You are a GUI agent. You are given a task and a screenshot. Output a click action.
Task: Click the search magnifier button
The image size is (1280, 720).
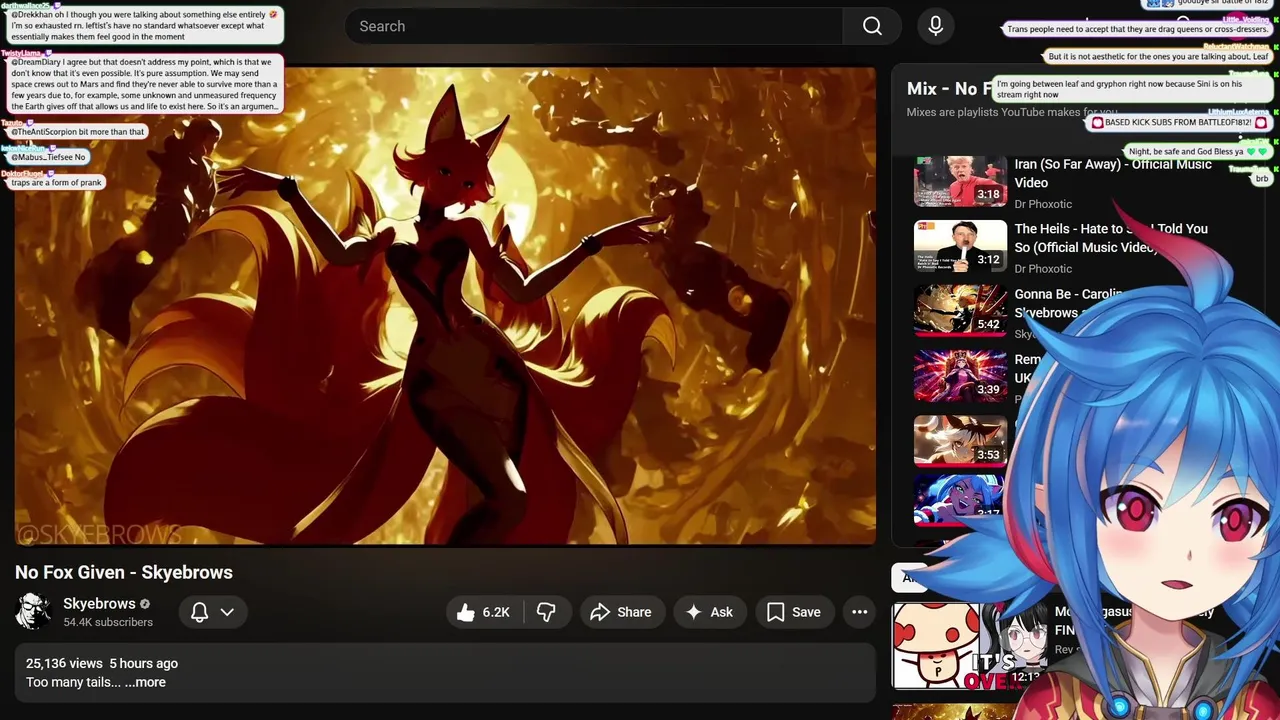[x=872, y=26]
